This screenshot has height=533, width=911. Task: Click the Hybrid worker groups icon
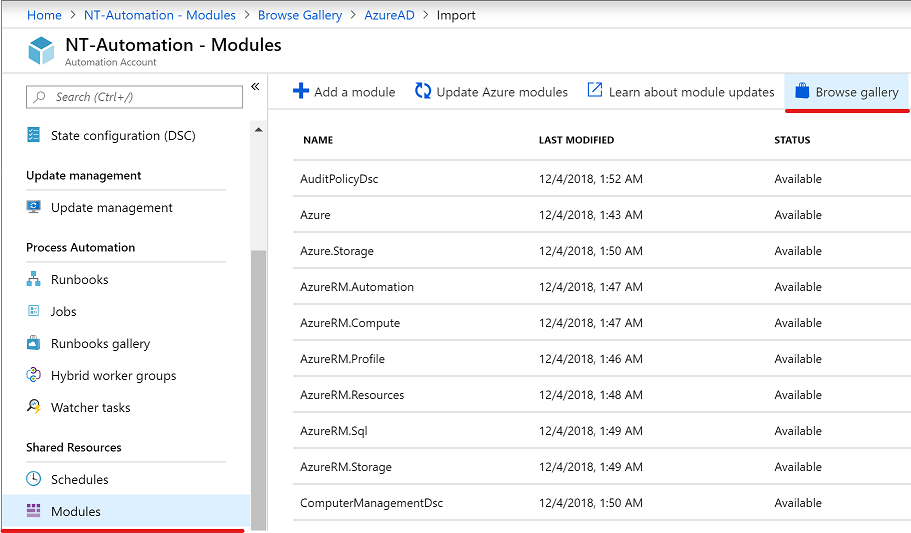(34, 375)
